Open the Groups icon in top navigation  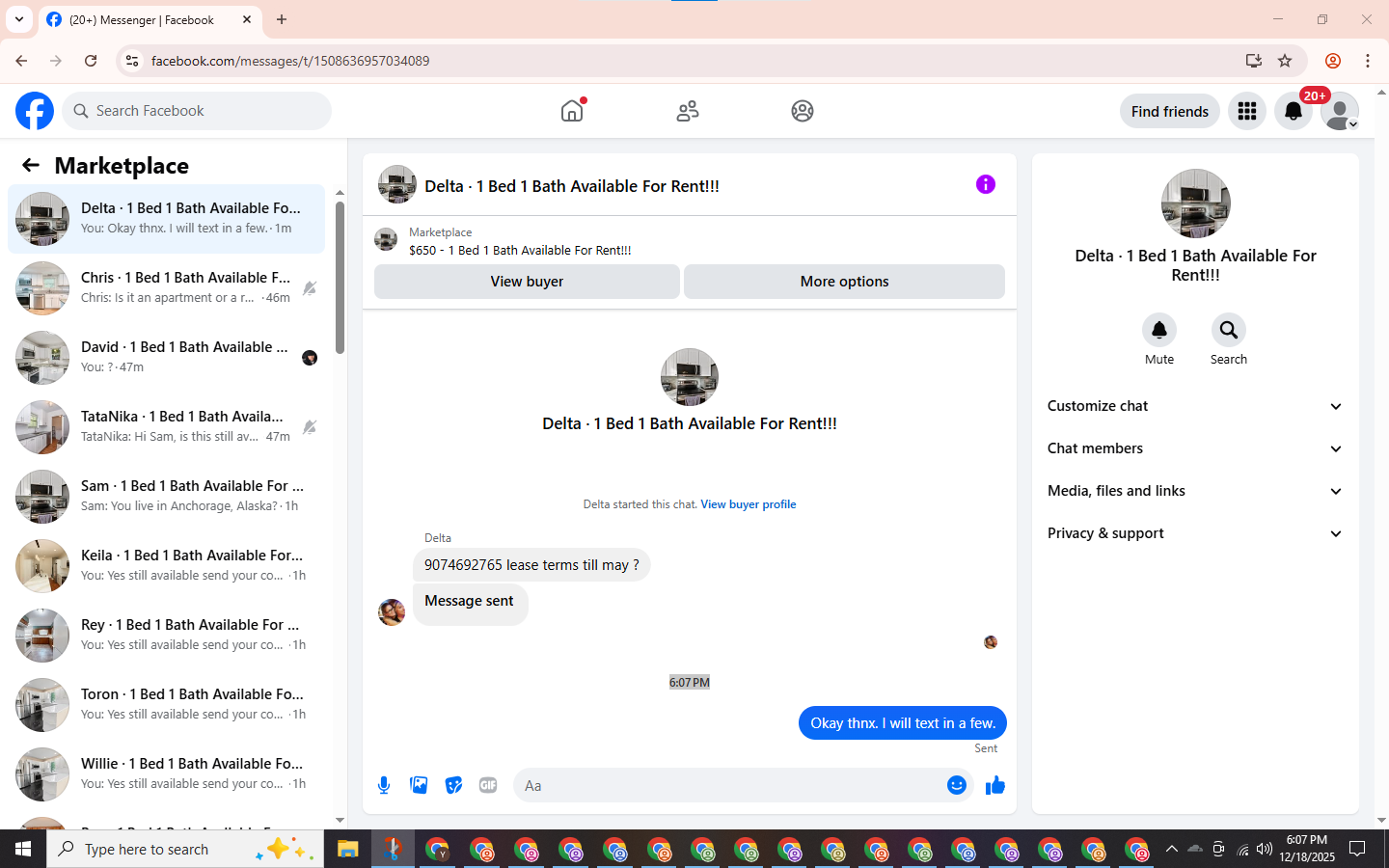[803, 111]
